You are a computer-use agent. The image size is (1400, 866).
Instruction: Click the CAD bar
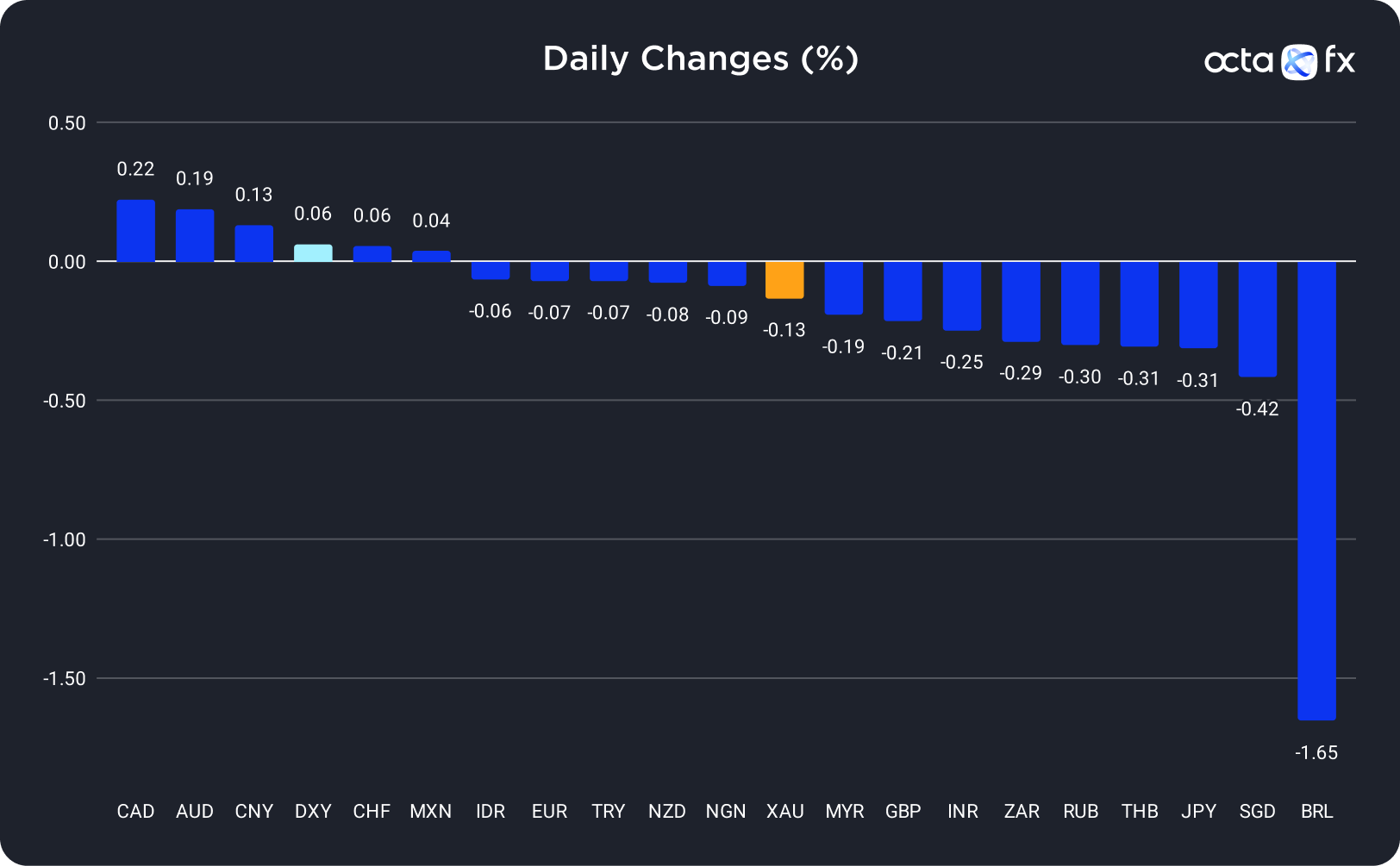click(x=135, y=231)
